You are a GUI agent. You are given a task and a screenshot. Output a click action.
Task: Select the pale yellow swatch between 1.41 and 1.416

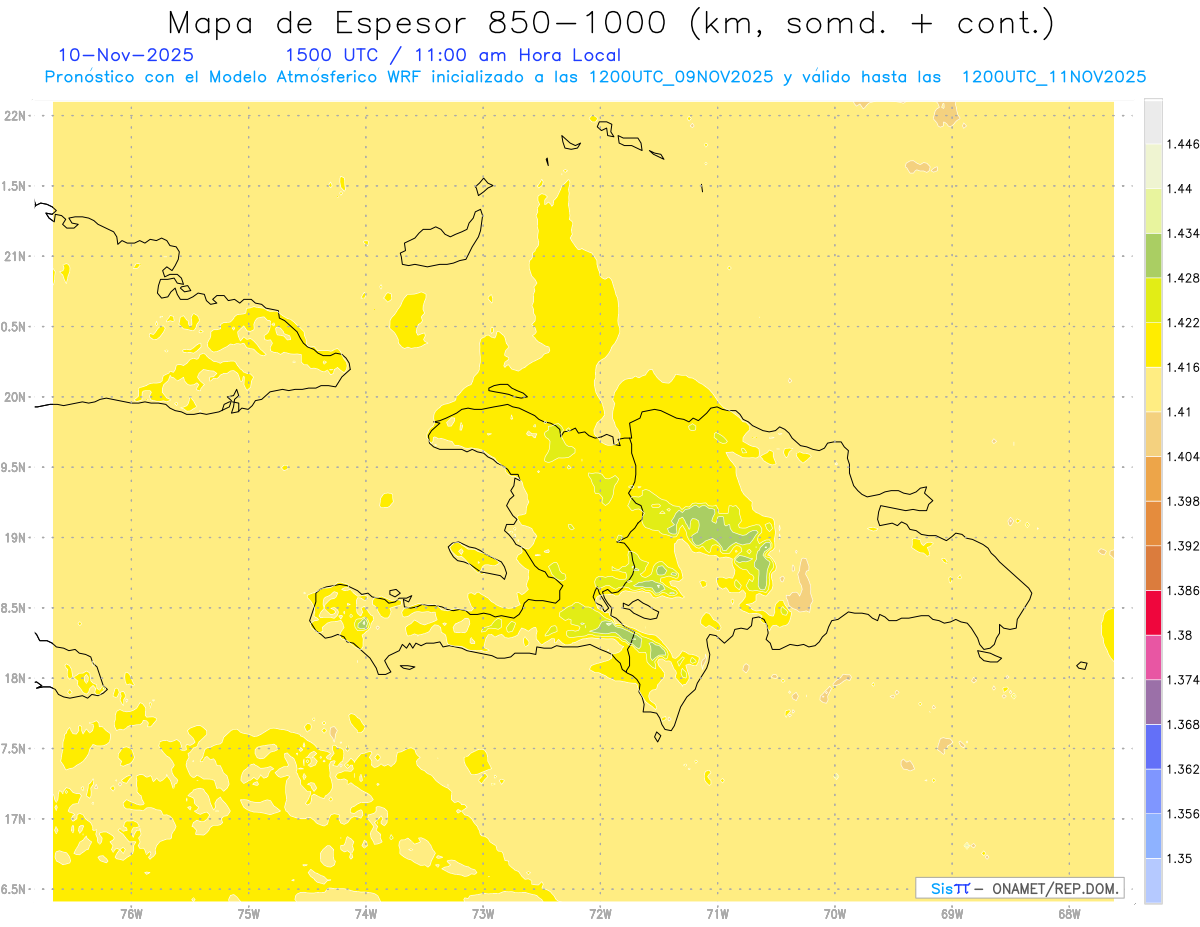[1153, 389]
